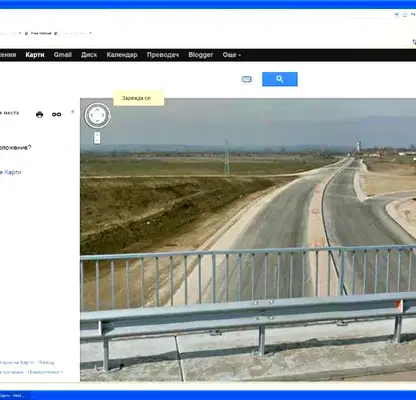The width and height of the screenshot is (416, 400).
Task: Open Преводач from the Google bar
Action: coord(163,55)
